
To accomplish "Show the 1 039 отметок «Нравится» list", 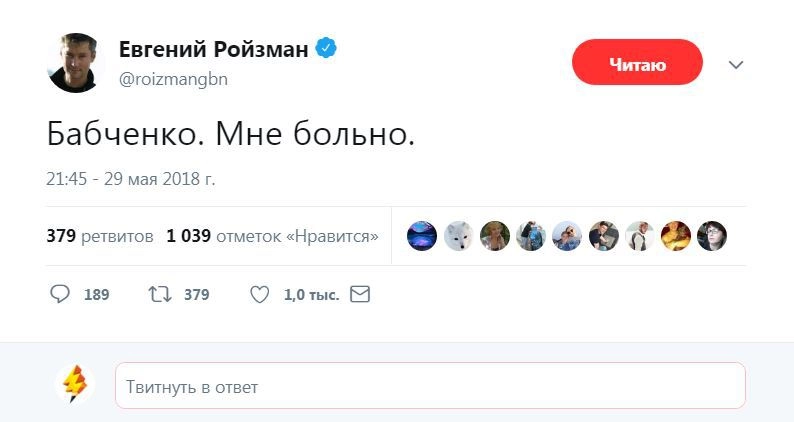I will [x=272, y=237].
